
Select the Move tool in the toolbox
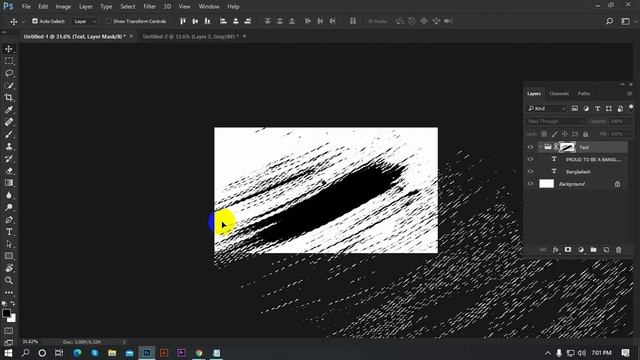click(x=9, y=49)
